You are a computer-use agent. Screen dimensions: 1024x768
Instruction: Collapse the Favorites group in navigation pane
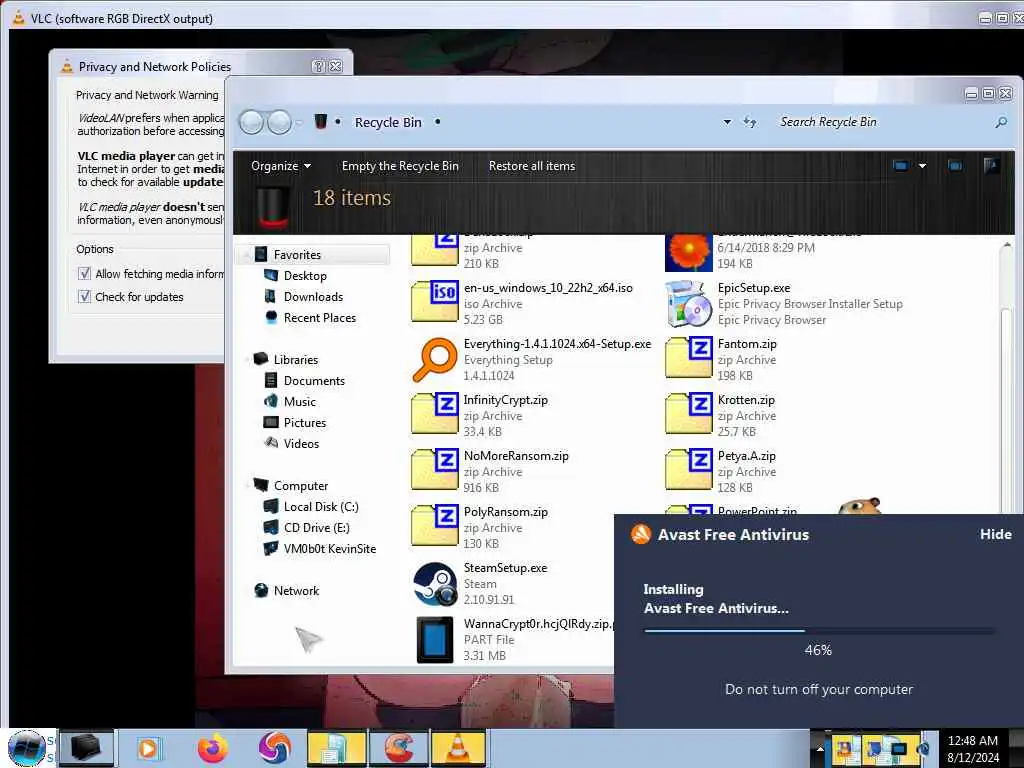coord(247,255)
